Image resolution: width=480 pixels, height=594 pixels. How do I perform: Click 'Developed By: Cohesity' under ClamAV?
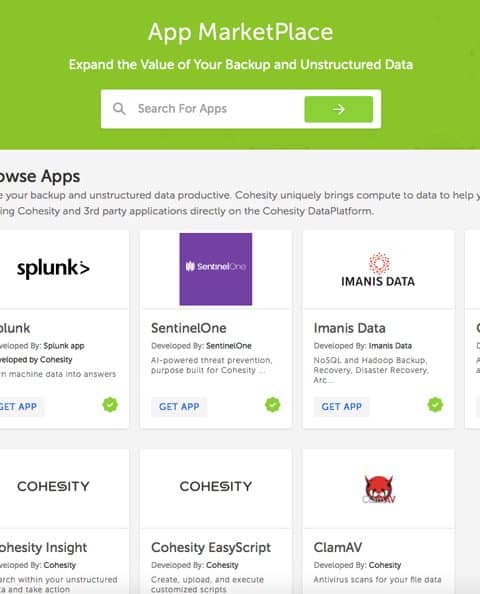[x=357, y=565]
